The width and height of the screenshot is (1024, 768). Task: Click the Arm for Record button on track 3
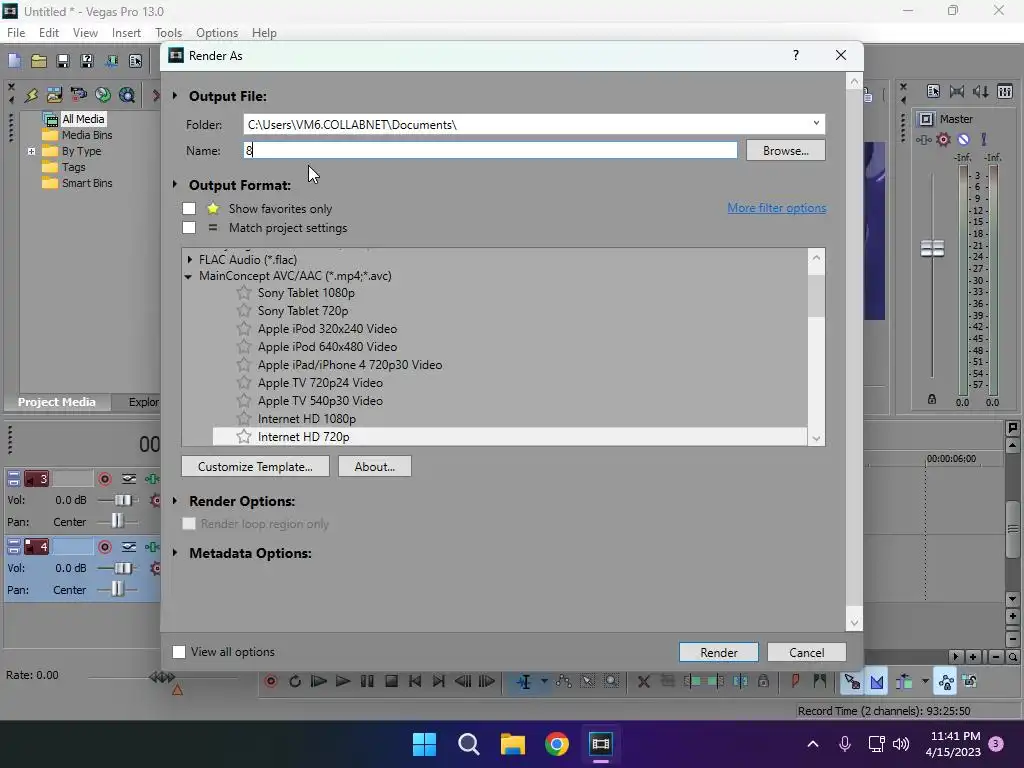[104, 479]
